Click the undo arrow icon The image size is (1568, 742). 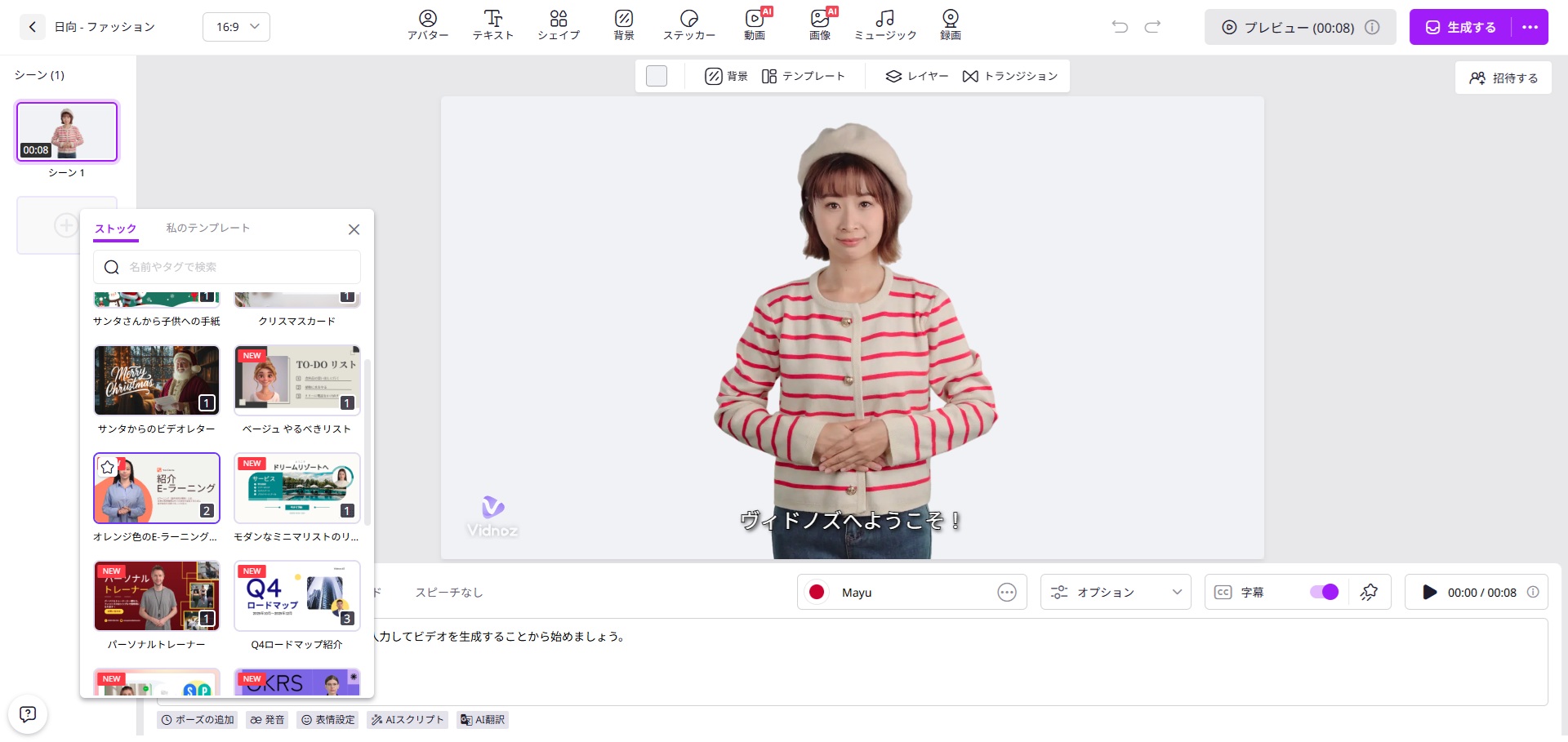(1120, 27)
